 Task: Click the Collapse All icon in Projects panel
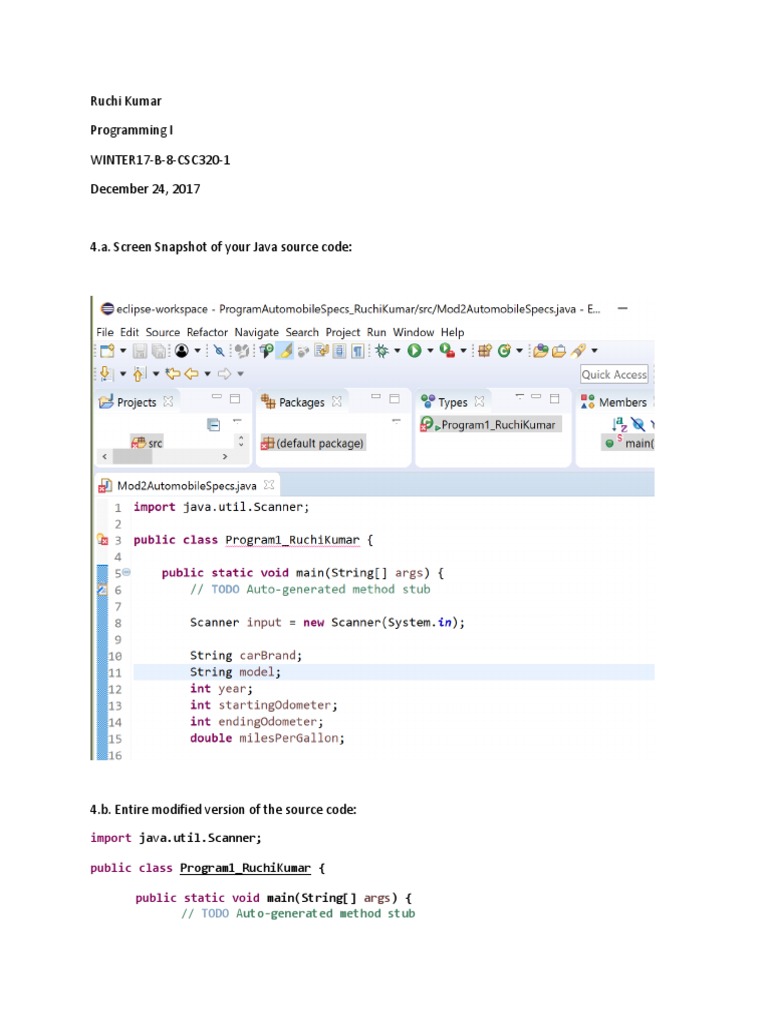pos(213,424)
